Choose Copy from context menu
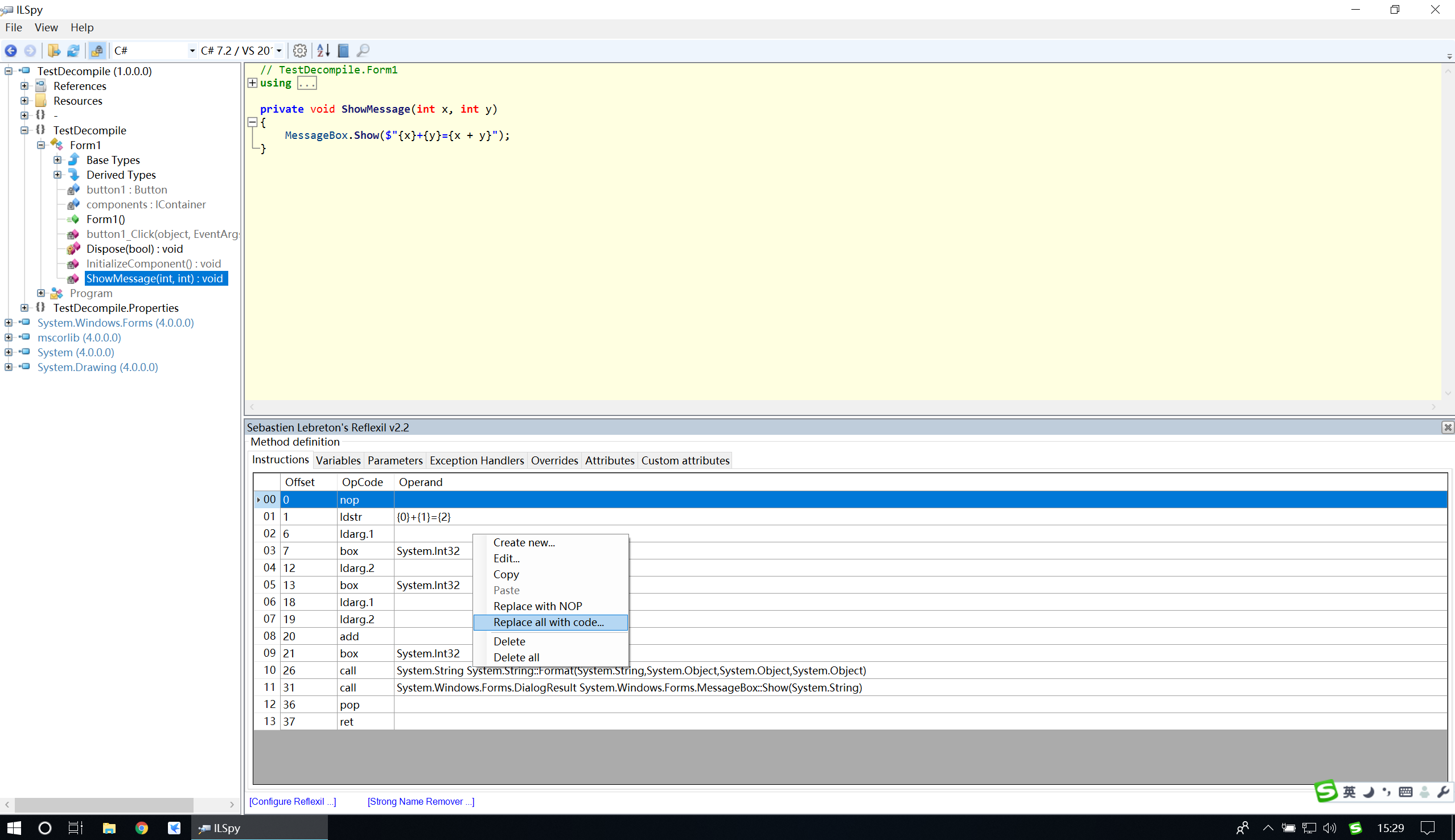This screenshot has width=1455, height=840. pos(550,574)
